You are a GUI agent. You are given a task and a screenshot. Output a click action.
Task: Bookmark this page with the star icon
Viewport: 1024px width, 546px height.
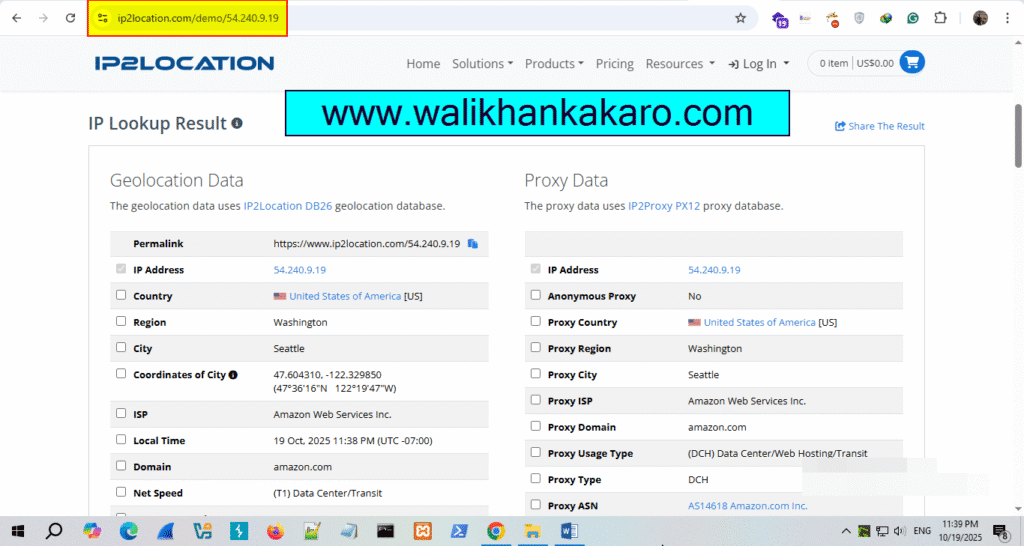[740, 18]
